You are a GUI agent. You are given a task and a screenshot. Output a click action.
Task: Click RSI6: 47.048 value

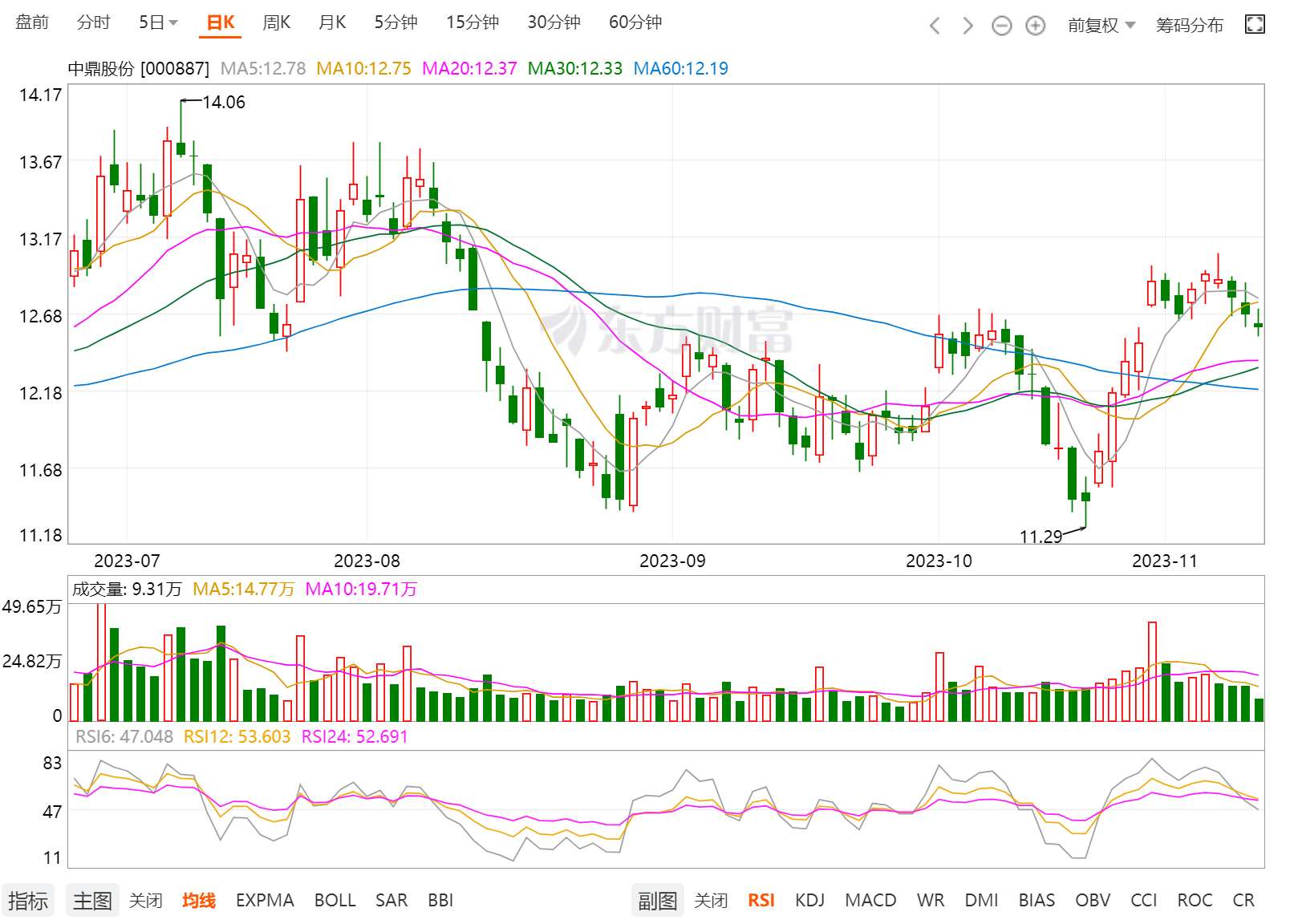pos(124,737)
